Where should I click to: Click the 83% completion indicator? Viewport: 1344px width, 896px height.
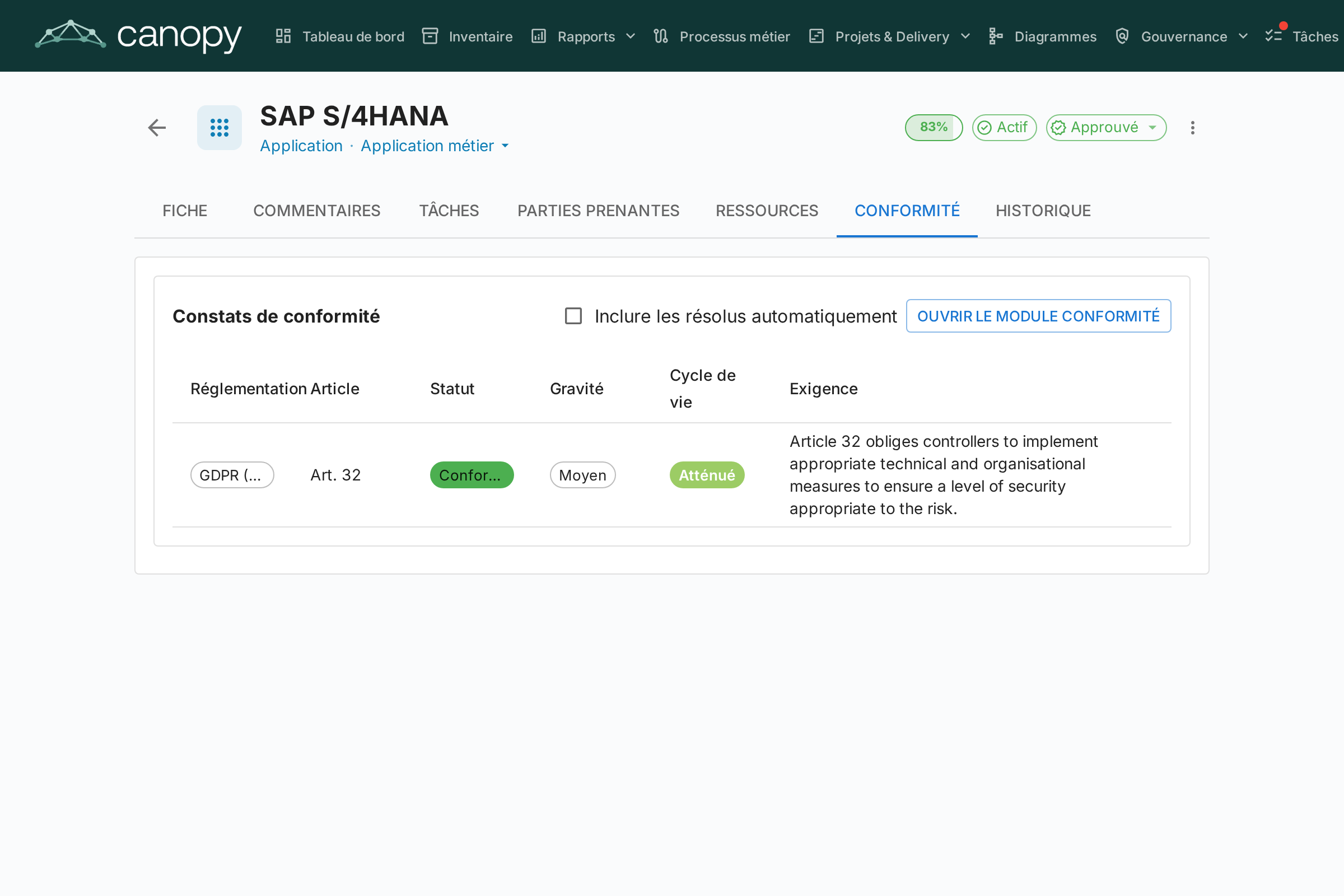(x=934, y=128)
